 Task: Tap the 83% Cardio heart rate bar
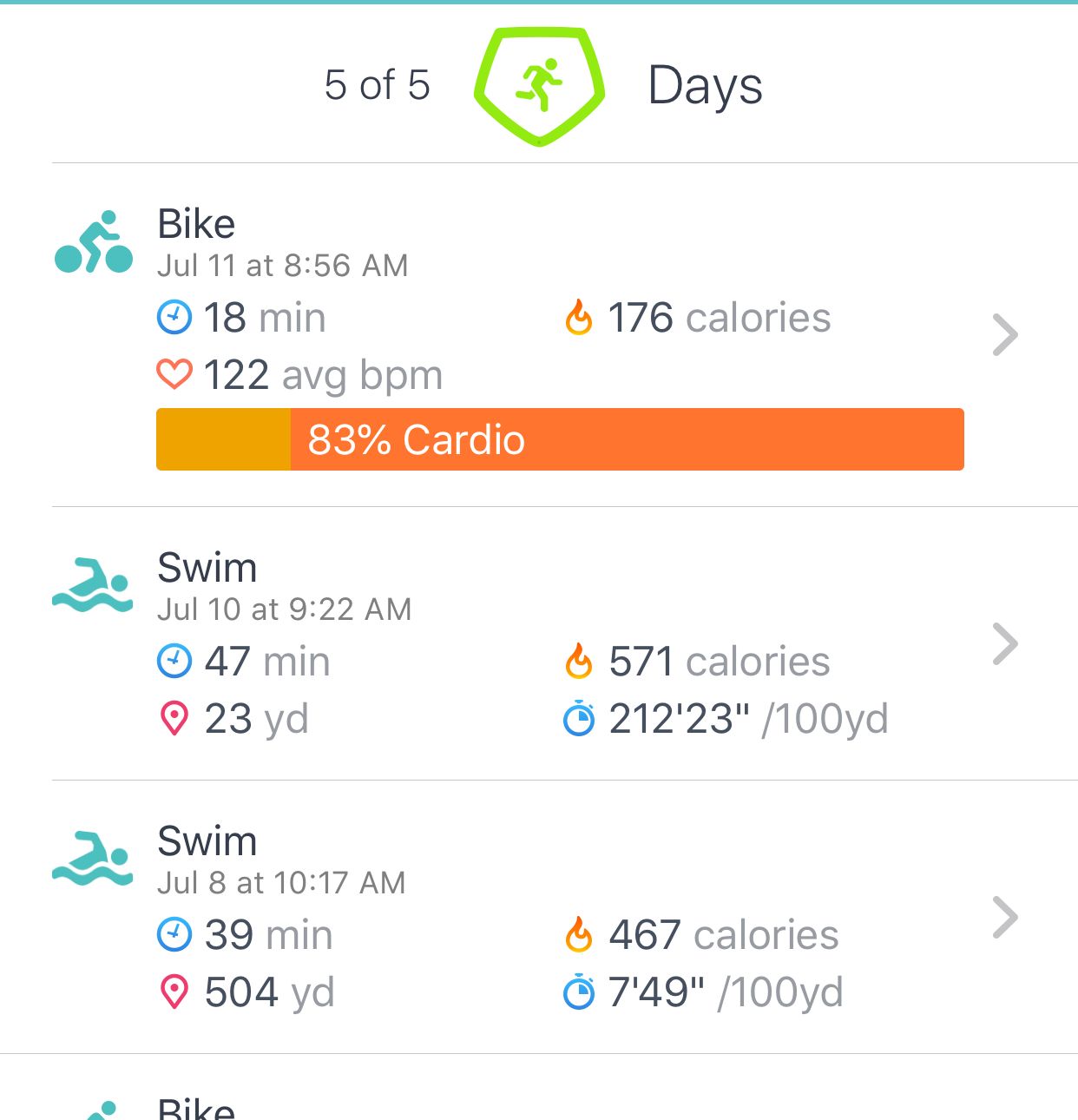tap(560, 439)
